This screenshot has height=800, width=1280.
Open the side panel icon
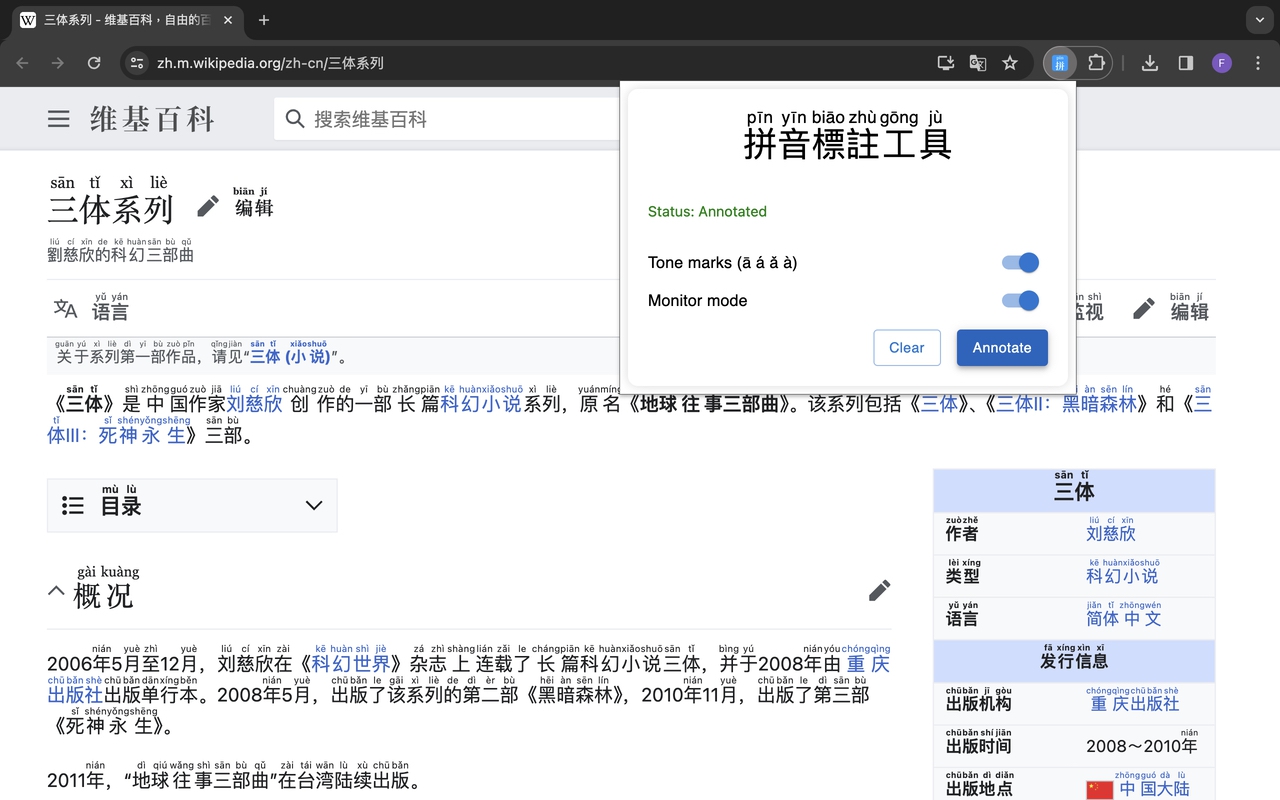1185,62
